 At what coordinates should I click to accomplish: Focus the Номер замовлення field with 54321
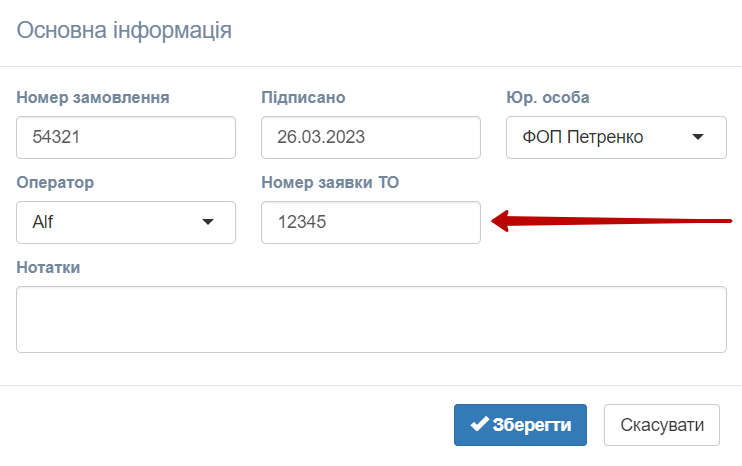coord(126,138)
